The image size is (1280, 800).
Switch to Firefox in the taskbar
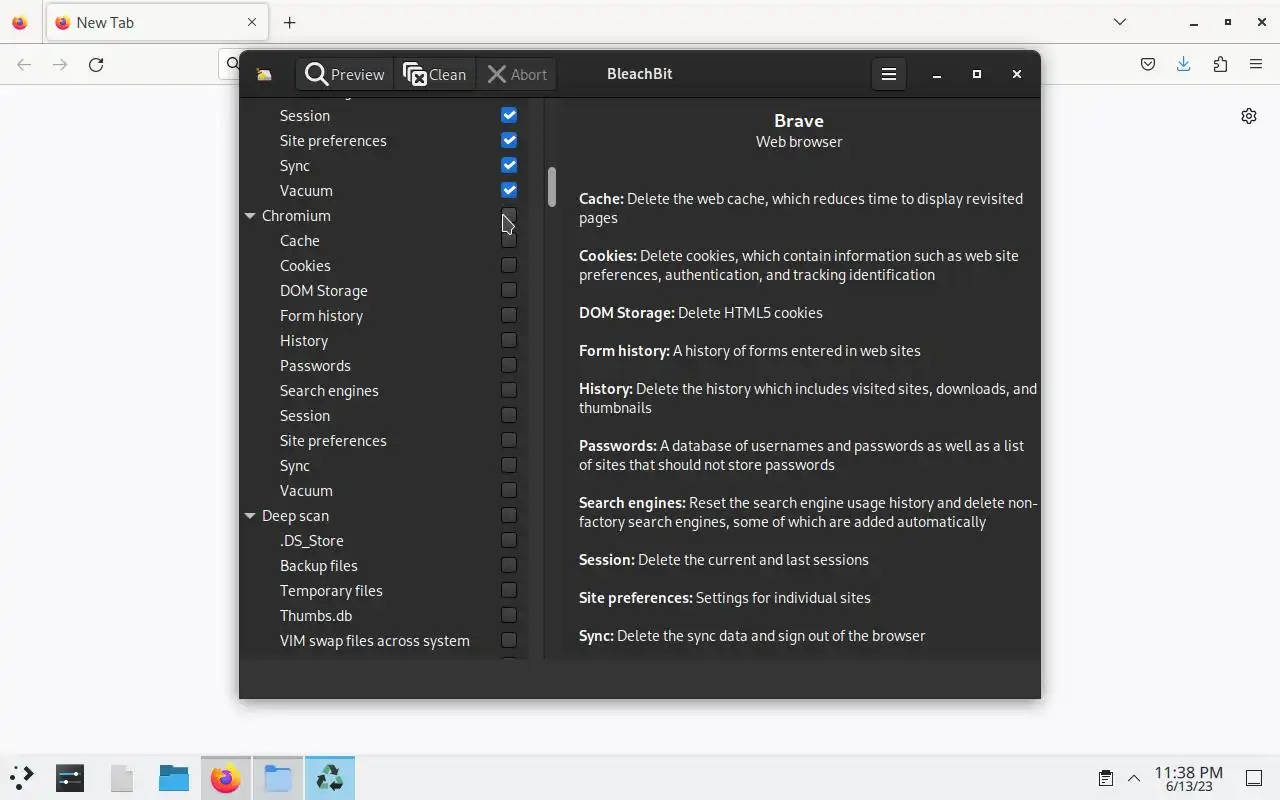pyautogui.click(x=226, y=778)
